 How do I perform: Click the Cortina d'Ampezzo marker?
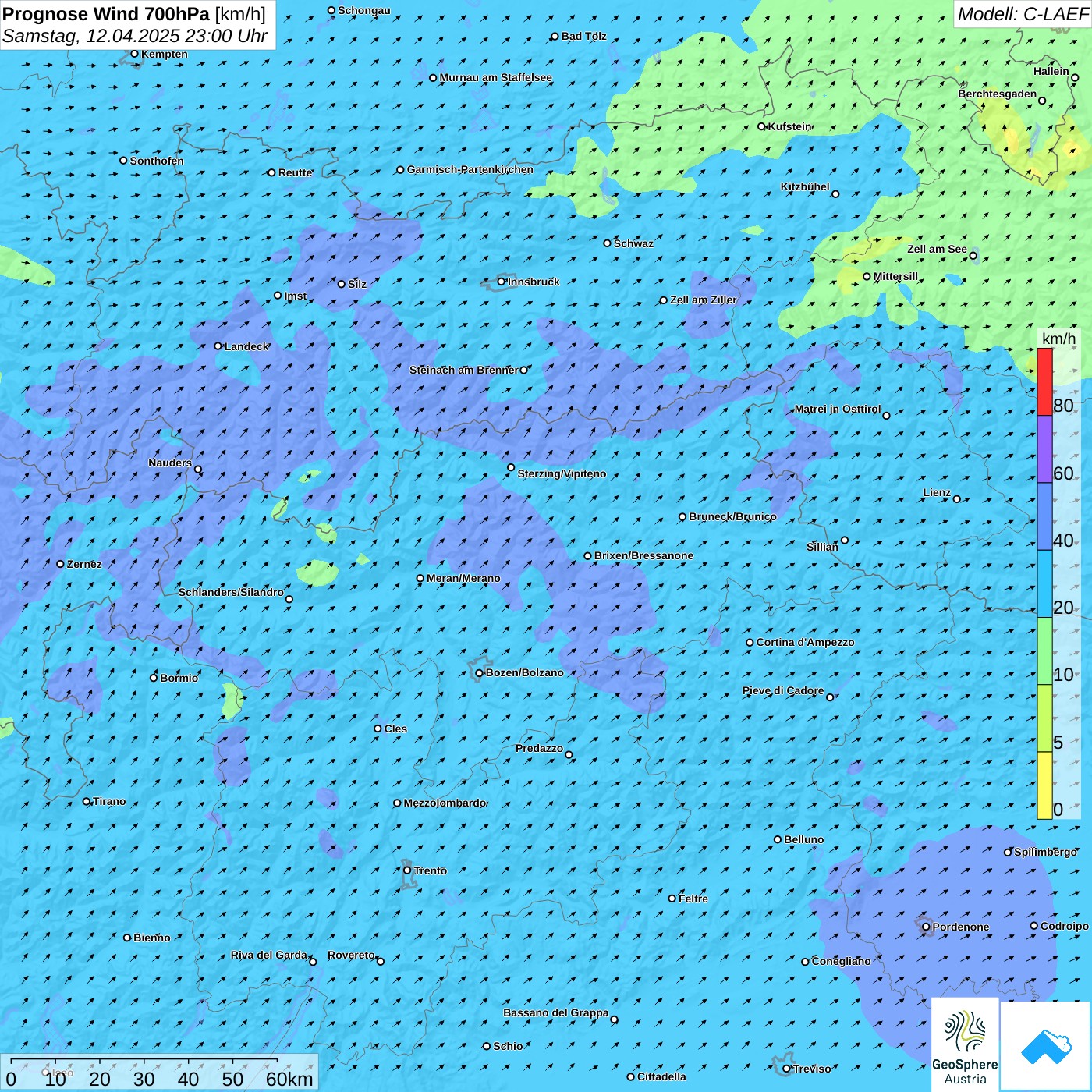[750, 643]
